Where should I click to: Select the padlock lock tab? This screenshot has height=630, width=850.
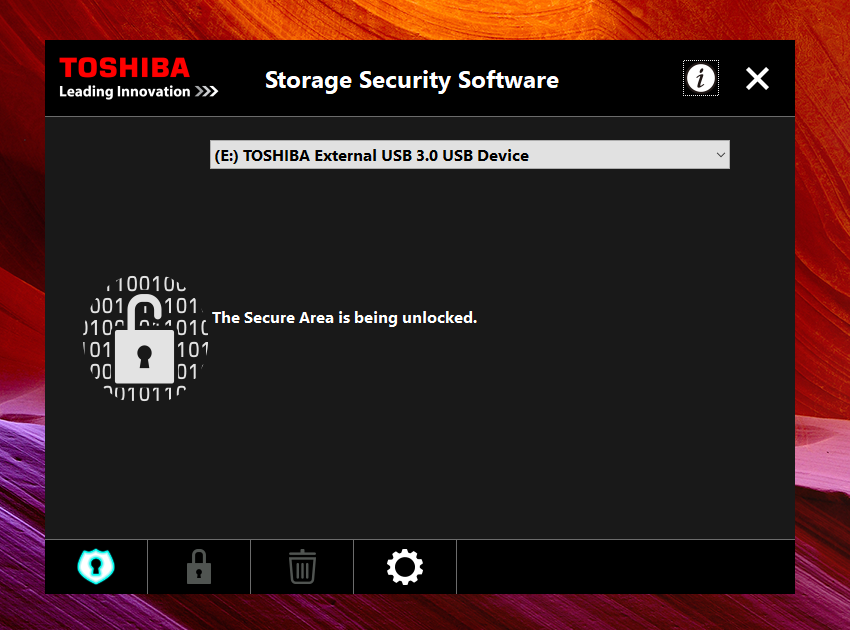click(x=199, y=567)
